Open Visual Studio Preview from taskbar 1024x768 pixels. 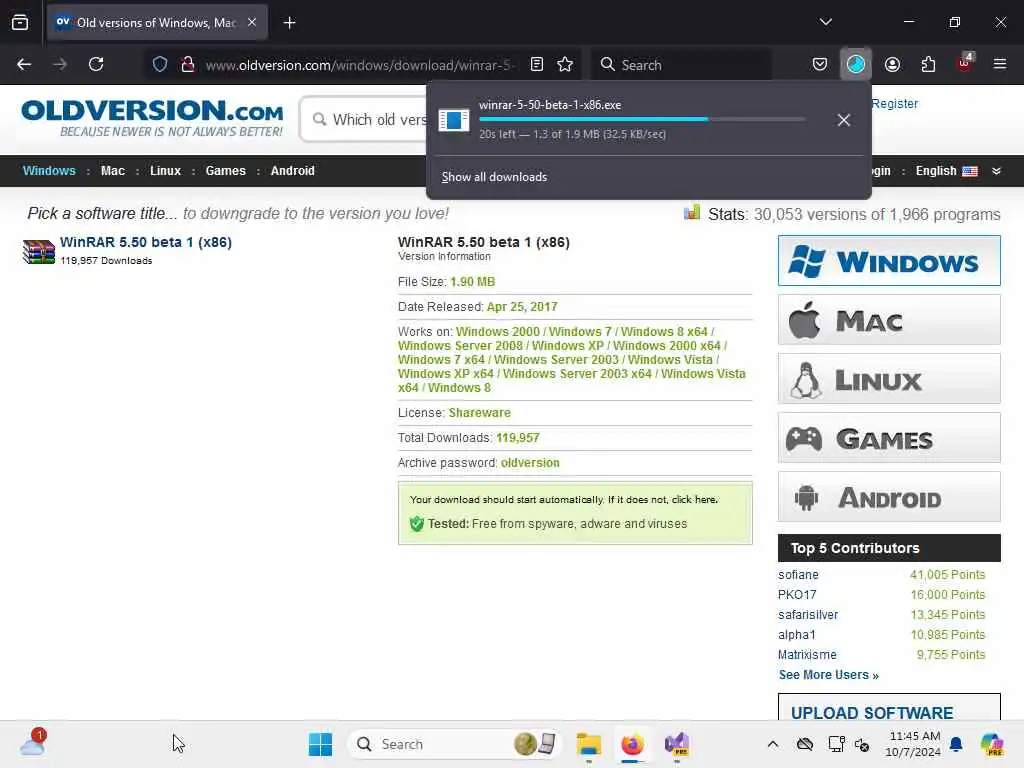click(x=677, y=744)
